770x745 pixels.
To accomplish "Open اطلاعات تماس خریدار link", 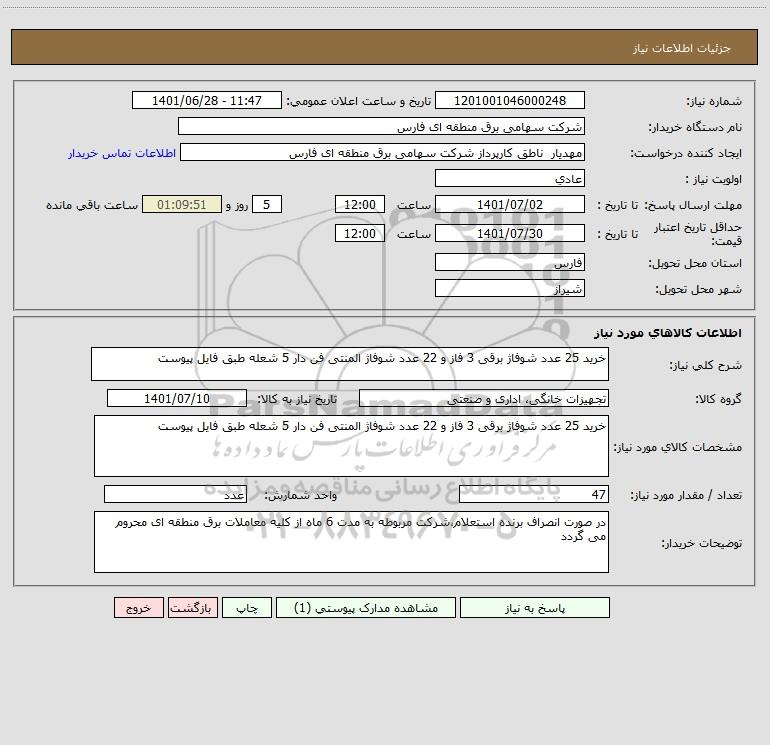I will point(122,153).
